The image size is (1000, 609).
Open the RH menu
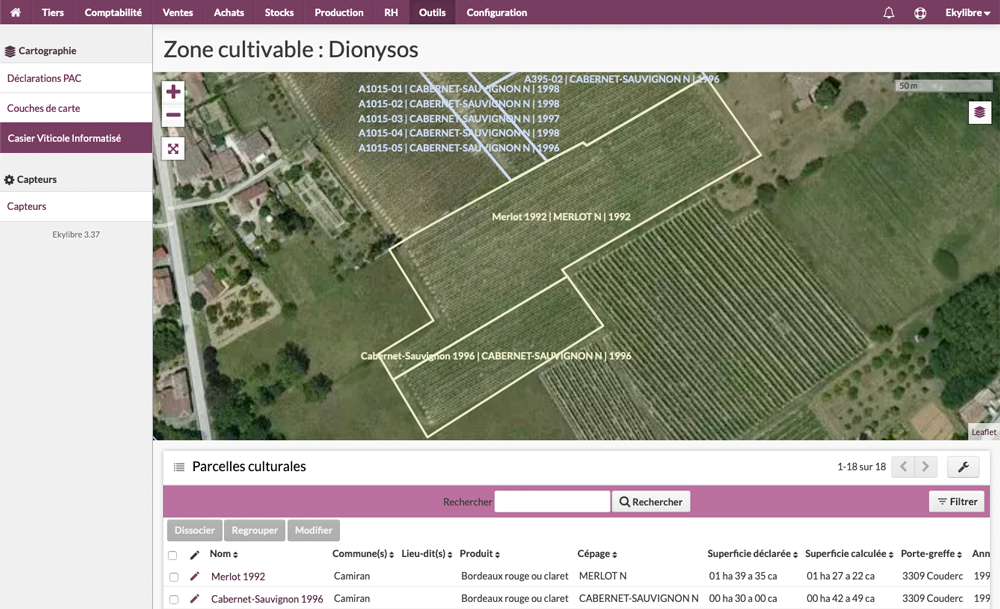(391, 13)
